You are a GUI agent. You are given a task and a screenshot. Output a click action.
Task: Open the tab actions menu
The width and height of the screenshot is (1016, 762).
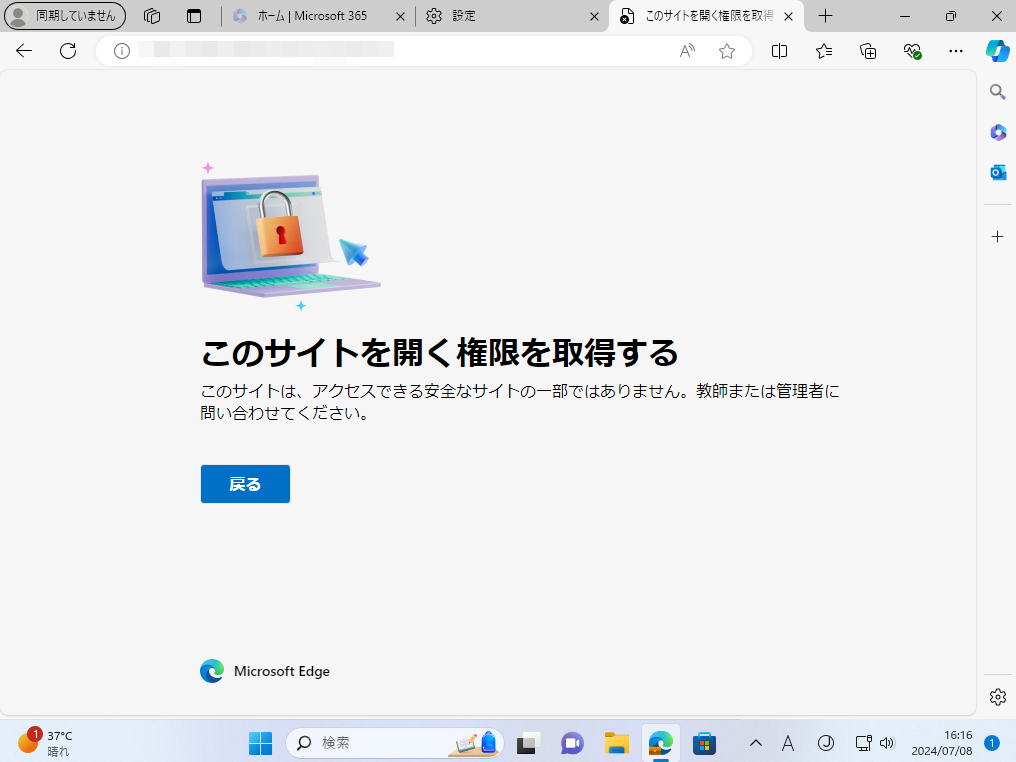coord(150,16)
